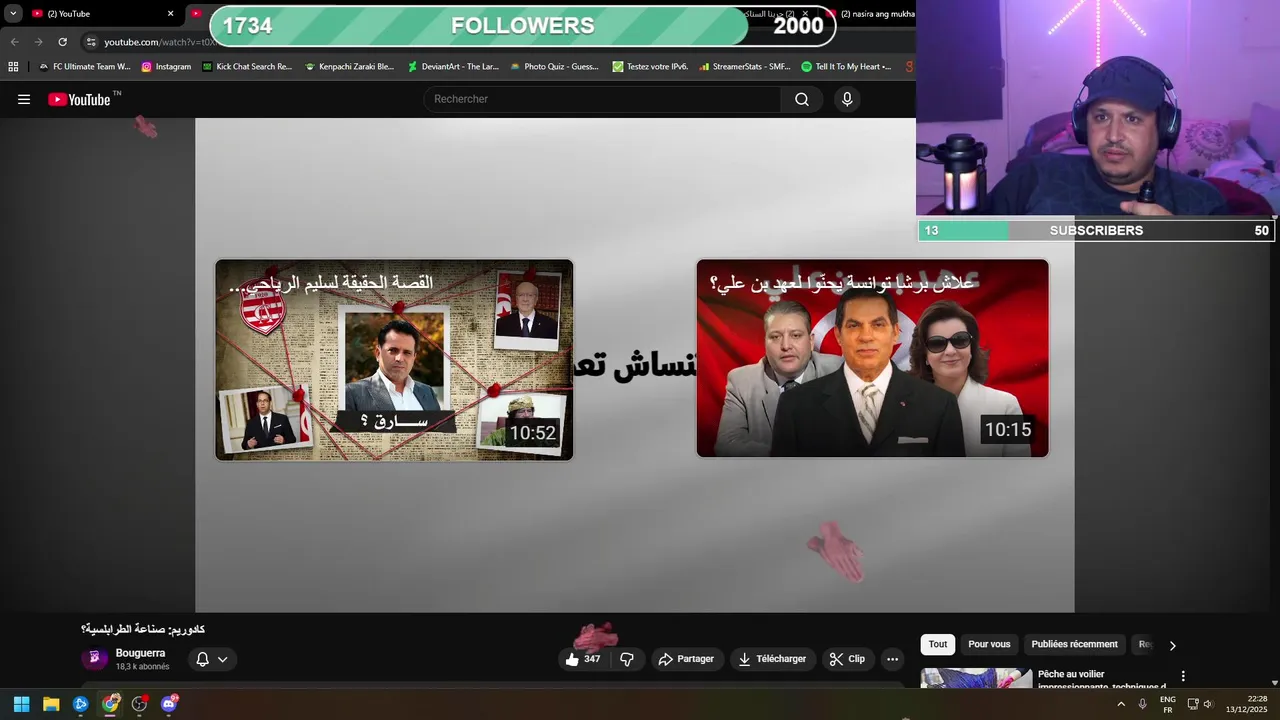Image resolution: width=1280 pixels, height=720 pixels.
Task: Switch to the (2) YouTube browser tab
Action: [98, 14]
